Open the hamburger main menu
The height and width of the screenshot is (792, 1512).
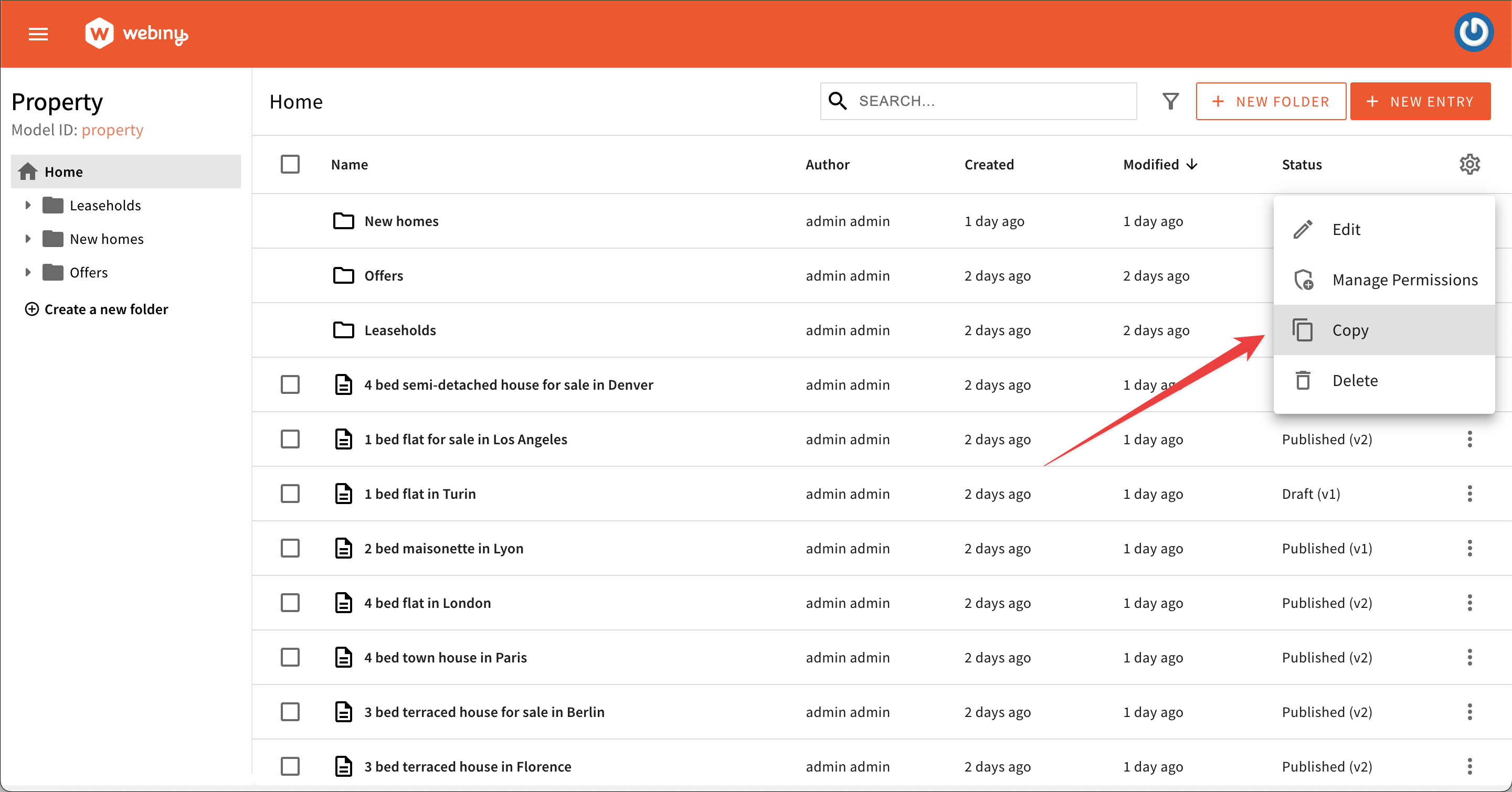pyautogui.click(x=38, y=34)
